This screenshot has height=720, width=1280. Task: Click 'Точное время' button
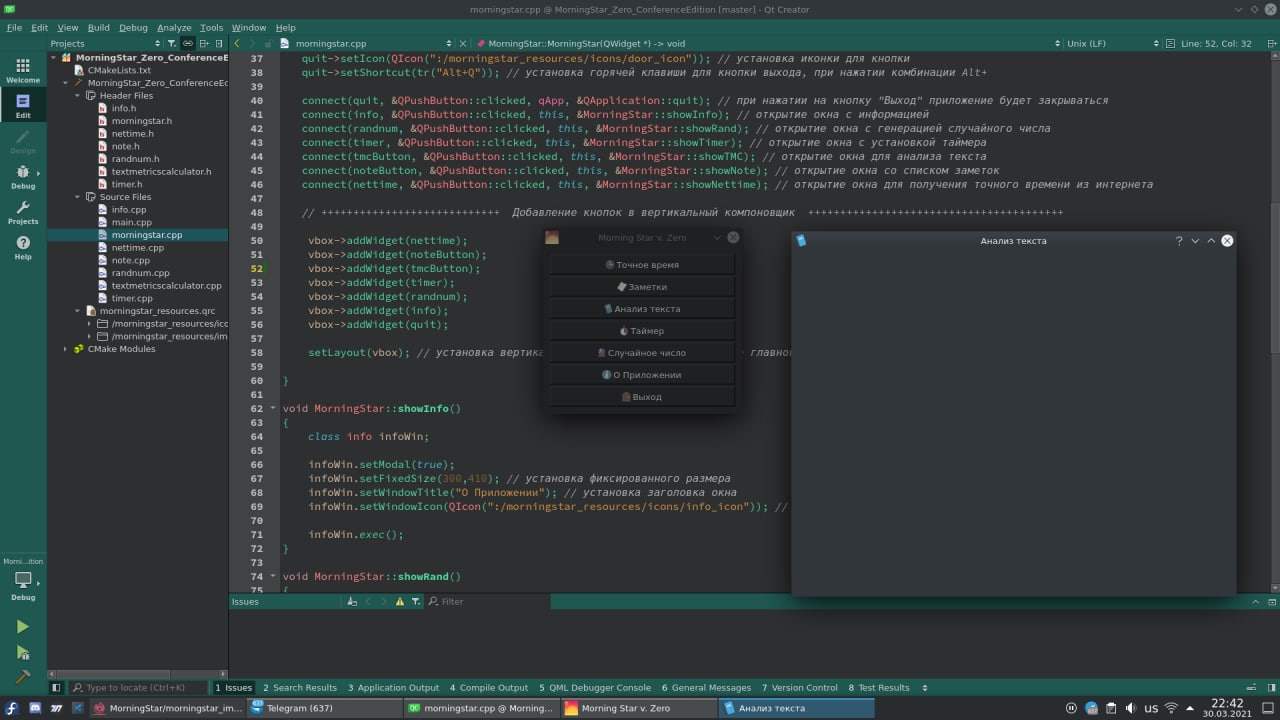coord(642,265)
